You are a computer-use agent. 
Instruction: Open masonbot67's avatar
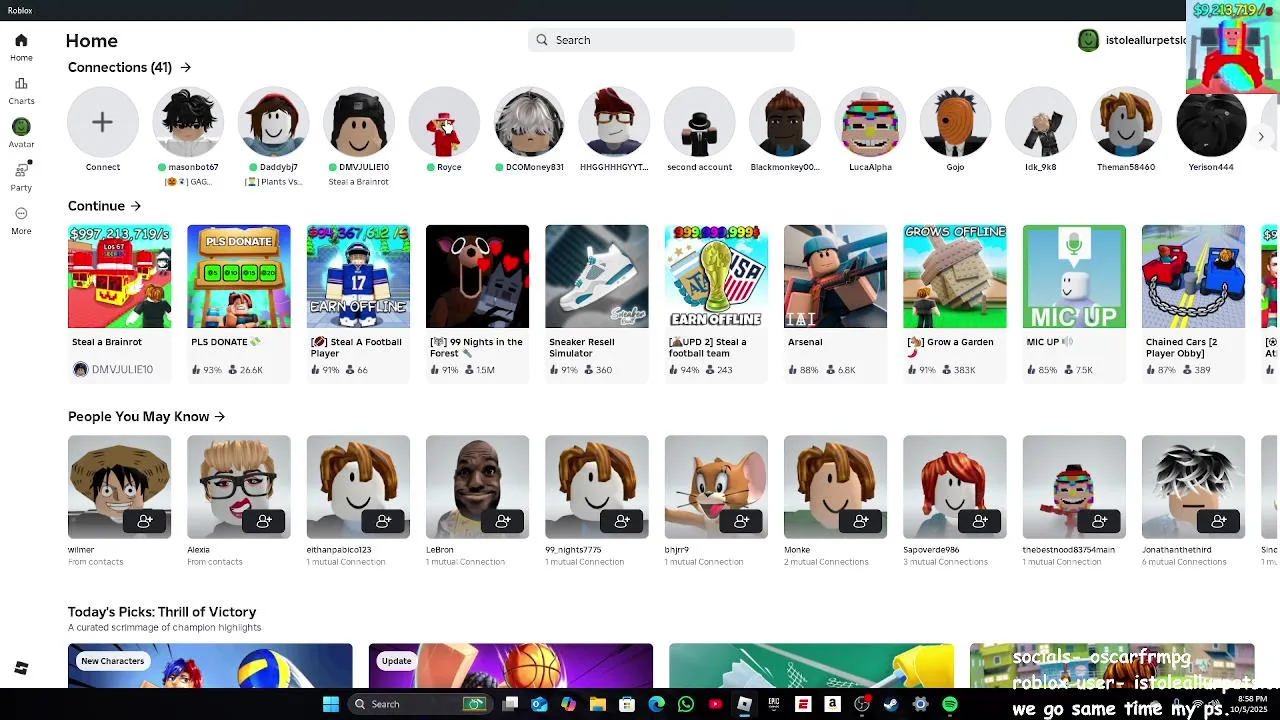pyautogui.click(x=188, y=122)
